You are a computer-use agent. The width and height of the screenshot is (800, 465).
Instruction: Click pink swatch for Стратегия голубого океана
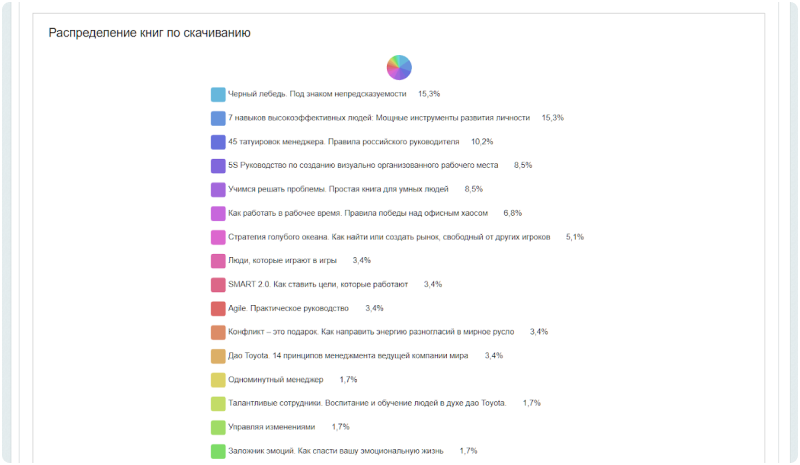coord(218,237)
